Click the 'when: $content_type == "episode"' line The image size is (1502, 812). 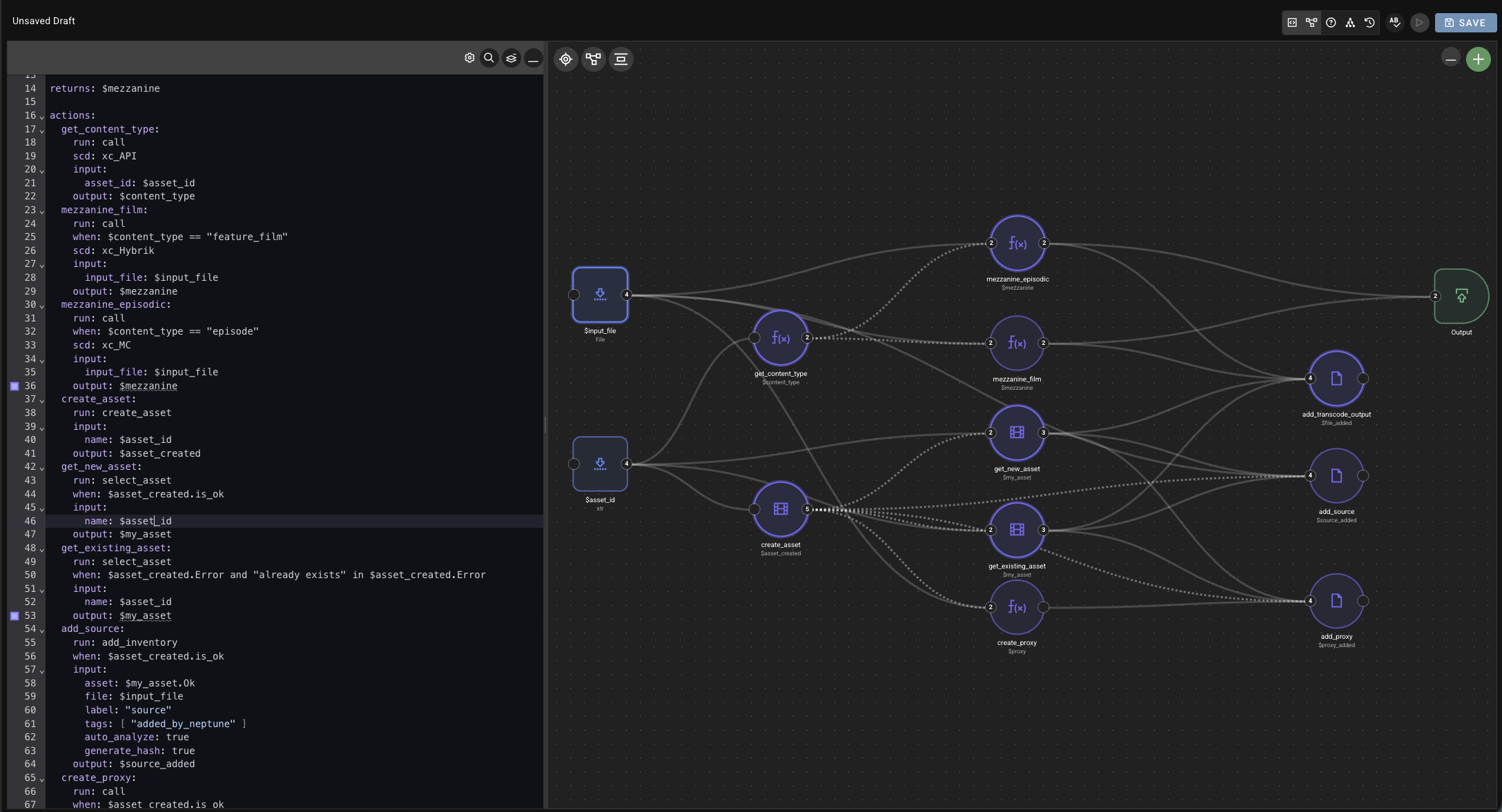166,331
